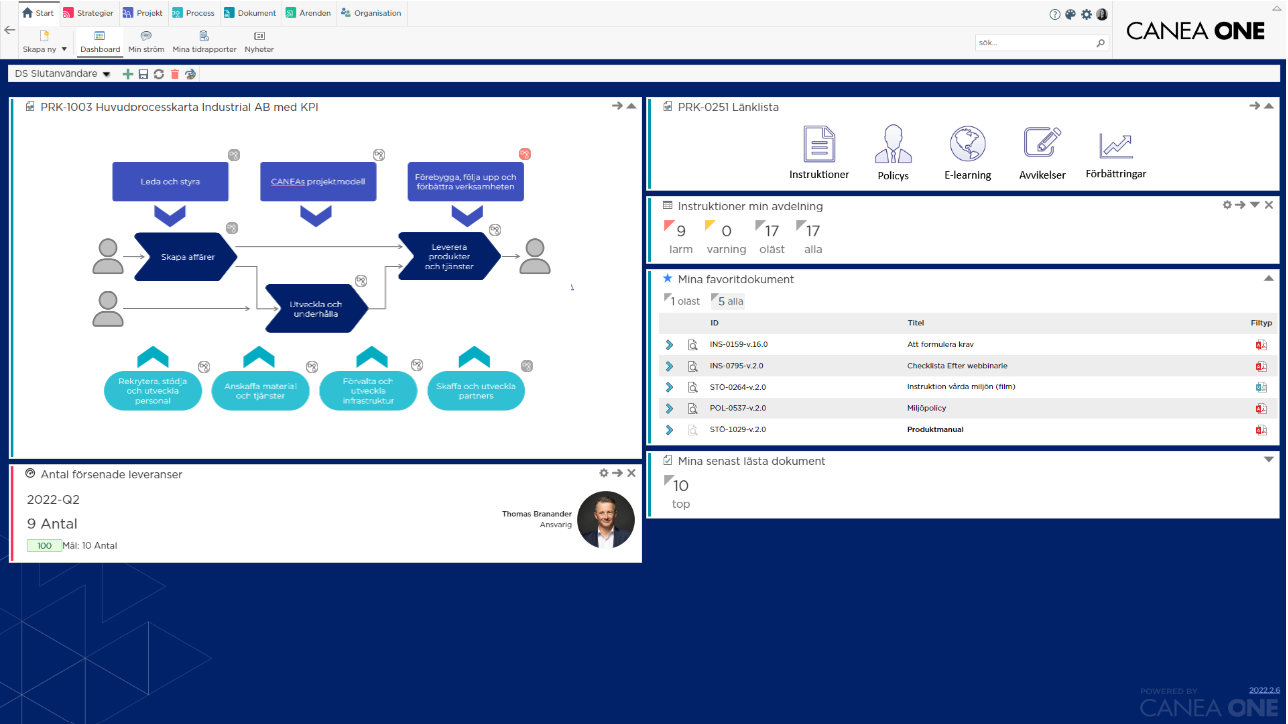
Task: Open Nyheter from the toolbar
Action: point(259,42)
